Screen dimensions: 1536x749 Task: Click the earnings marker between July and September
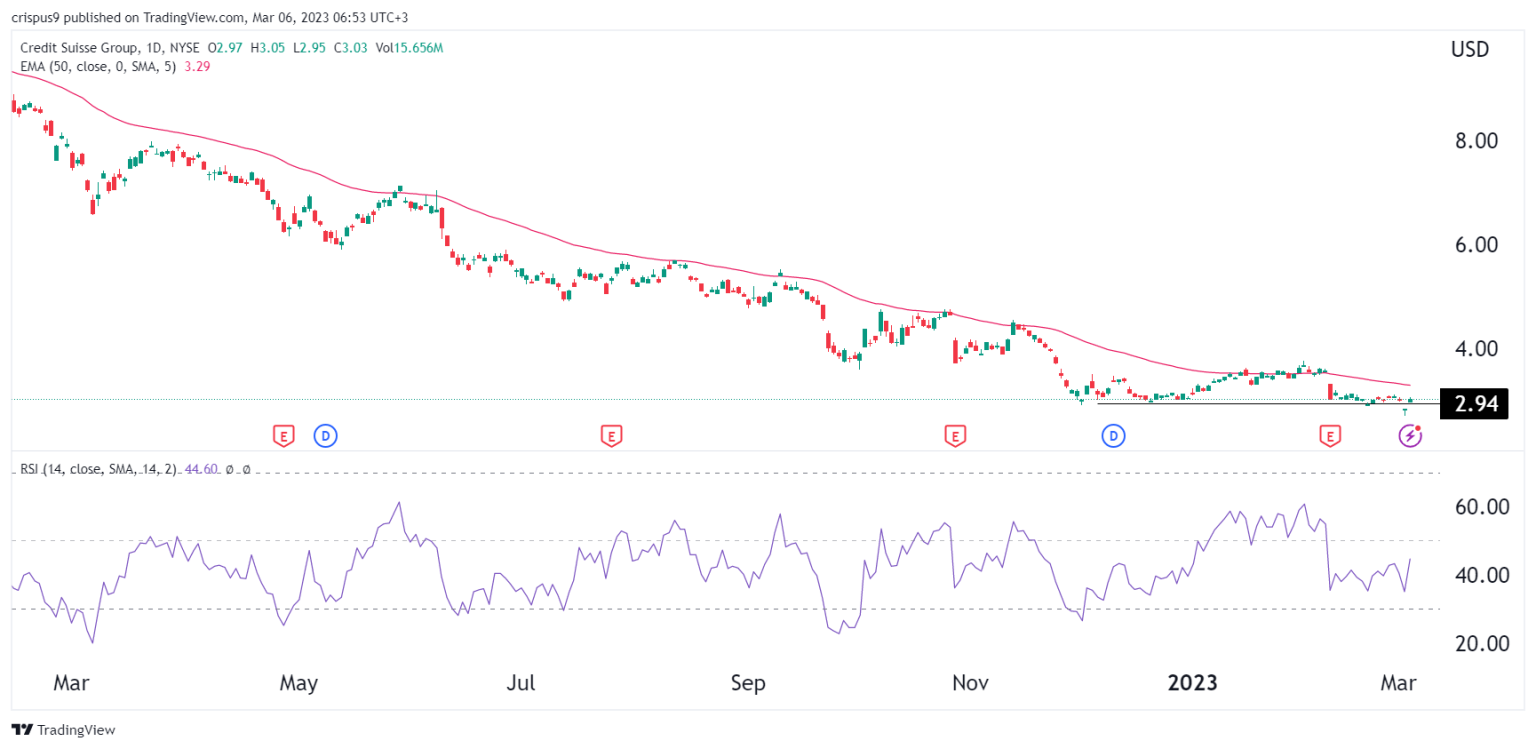click(611, 435)
